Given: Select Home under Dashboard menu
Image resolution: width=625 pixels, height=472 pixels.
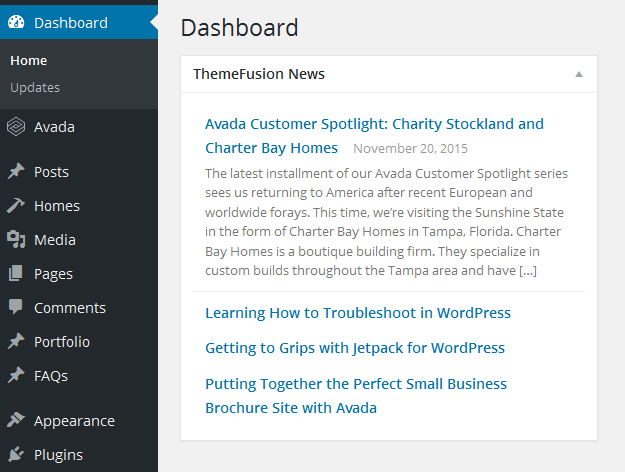Looking at the screenshot, I should pos(29,61).
